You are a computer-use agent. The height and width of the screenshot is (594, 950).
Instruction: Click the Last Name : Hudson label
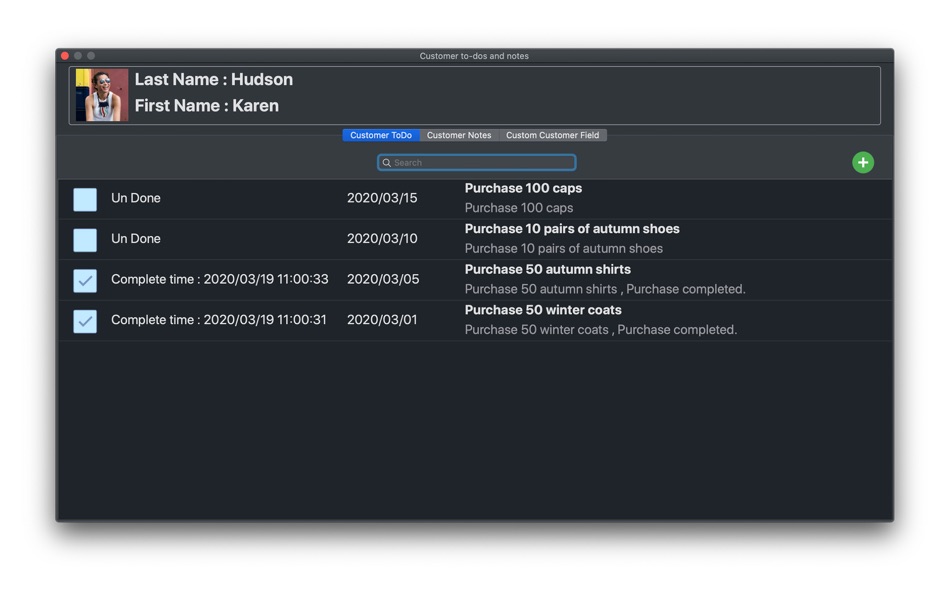213,79
